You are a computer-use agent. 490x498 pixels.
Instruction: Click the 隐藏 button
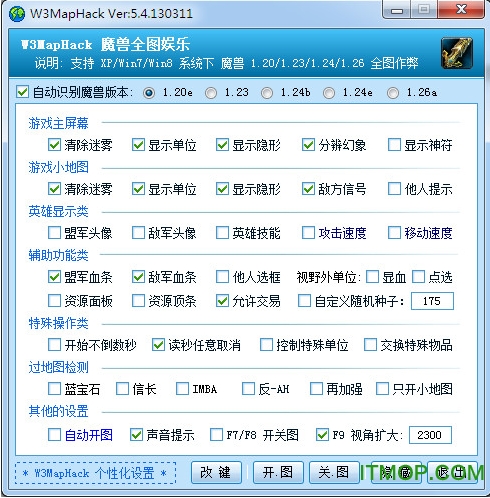coord(396,473)
